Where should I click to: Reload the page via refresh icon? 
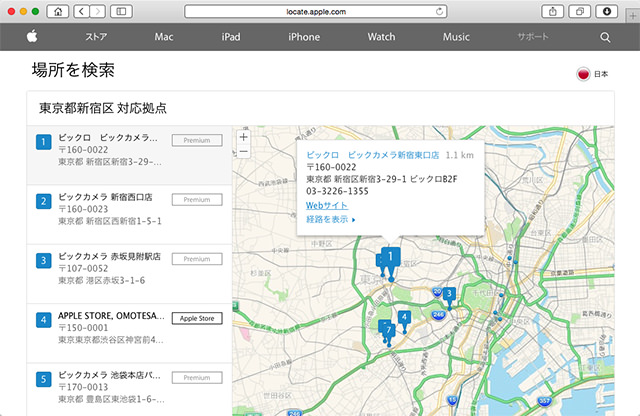pyautogui.click(x=439, y=11)
